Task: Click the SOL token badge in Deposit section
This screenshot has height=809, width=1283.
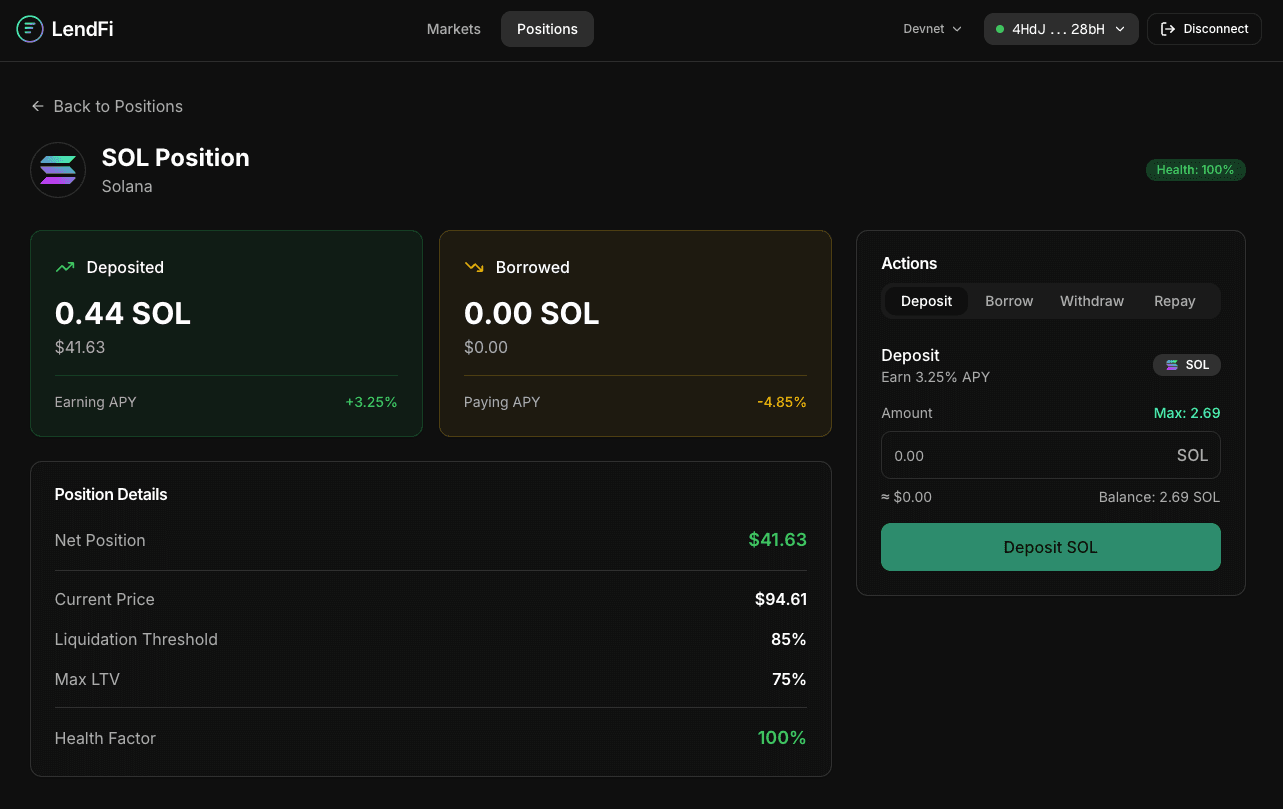Action: pos(1186,365)
